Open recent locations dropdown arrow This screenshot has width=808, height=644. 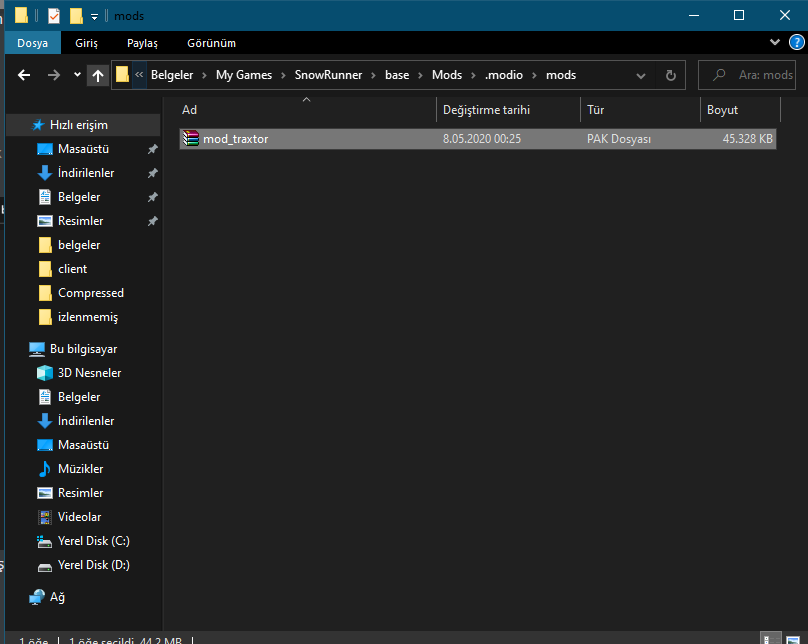(x=76, y=75)
